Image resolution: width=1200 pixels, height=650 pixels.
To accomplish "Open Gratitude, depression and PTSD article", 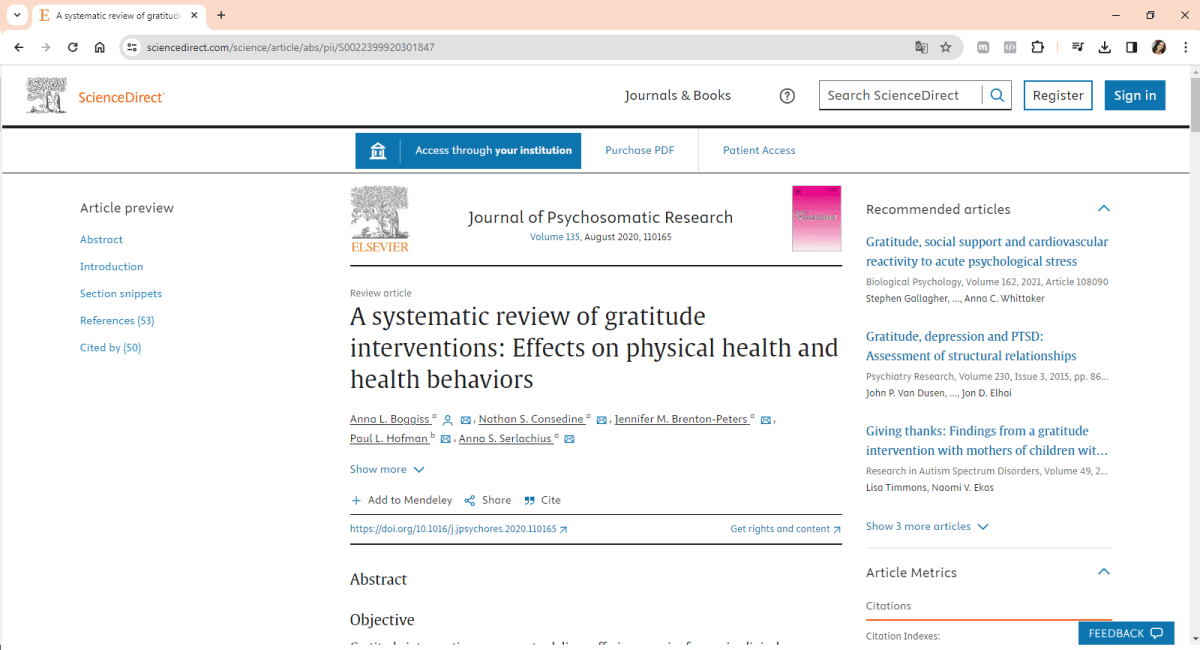I will click(971, 346).
